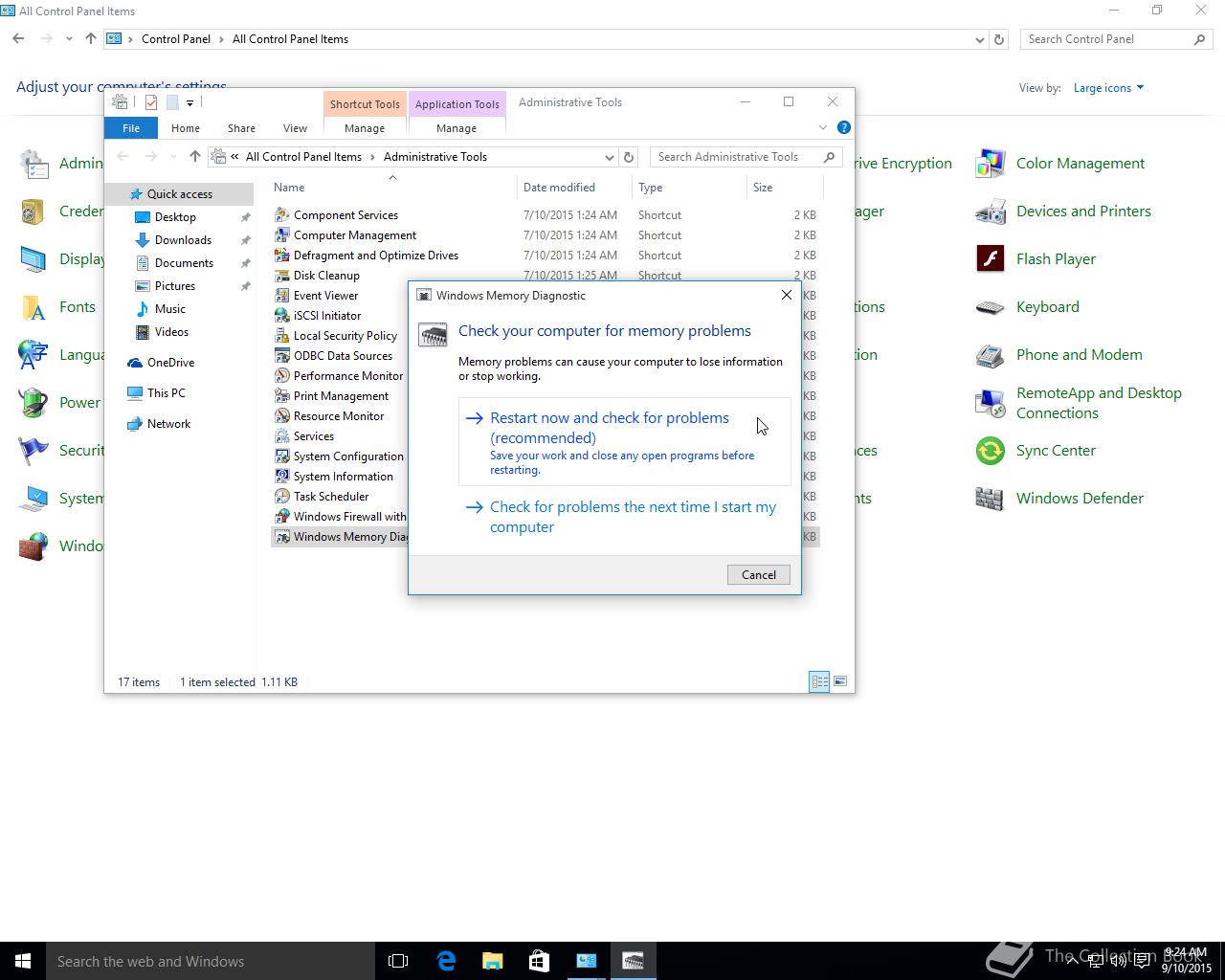Image resolution: width=1225 pixels, height=980 pixels.
Task: Cancel the Windows Memory Diagnostic dialog
Action: pyautogui.click(x=759, y=574)
